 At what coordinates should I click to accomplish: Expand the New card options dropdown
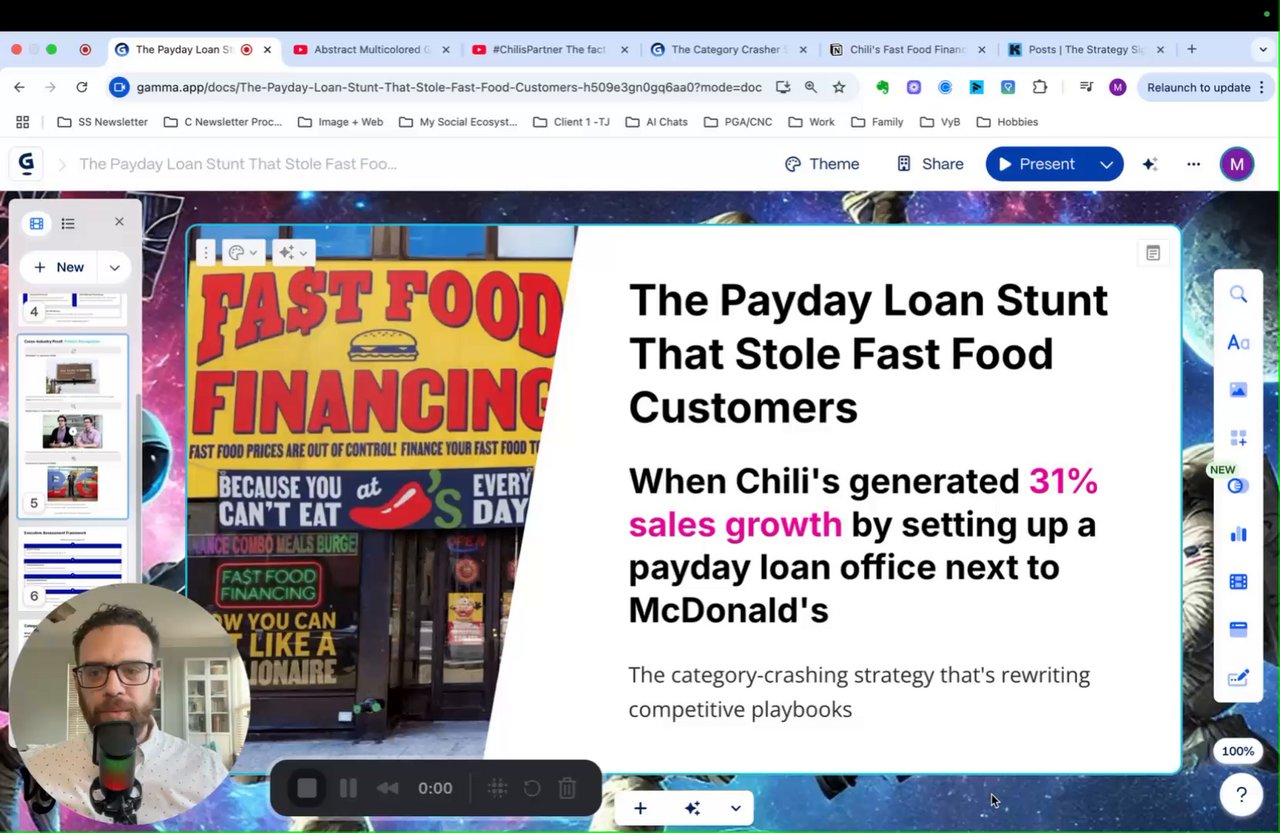pyautogui.click(x=114, y=267)
